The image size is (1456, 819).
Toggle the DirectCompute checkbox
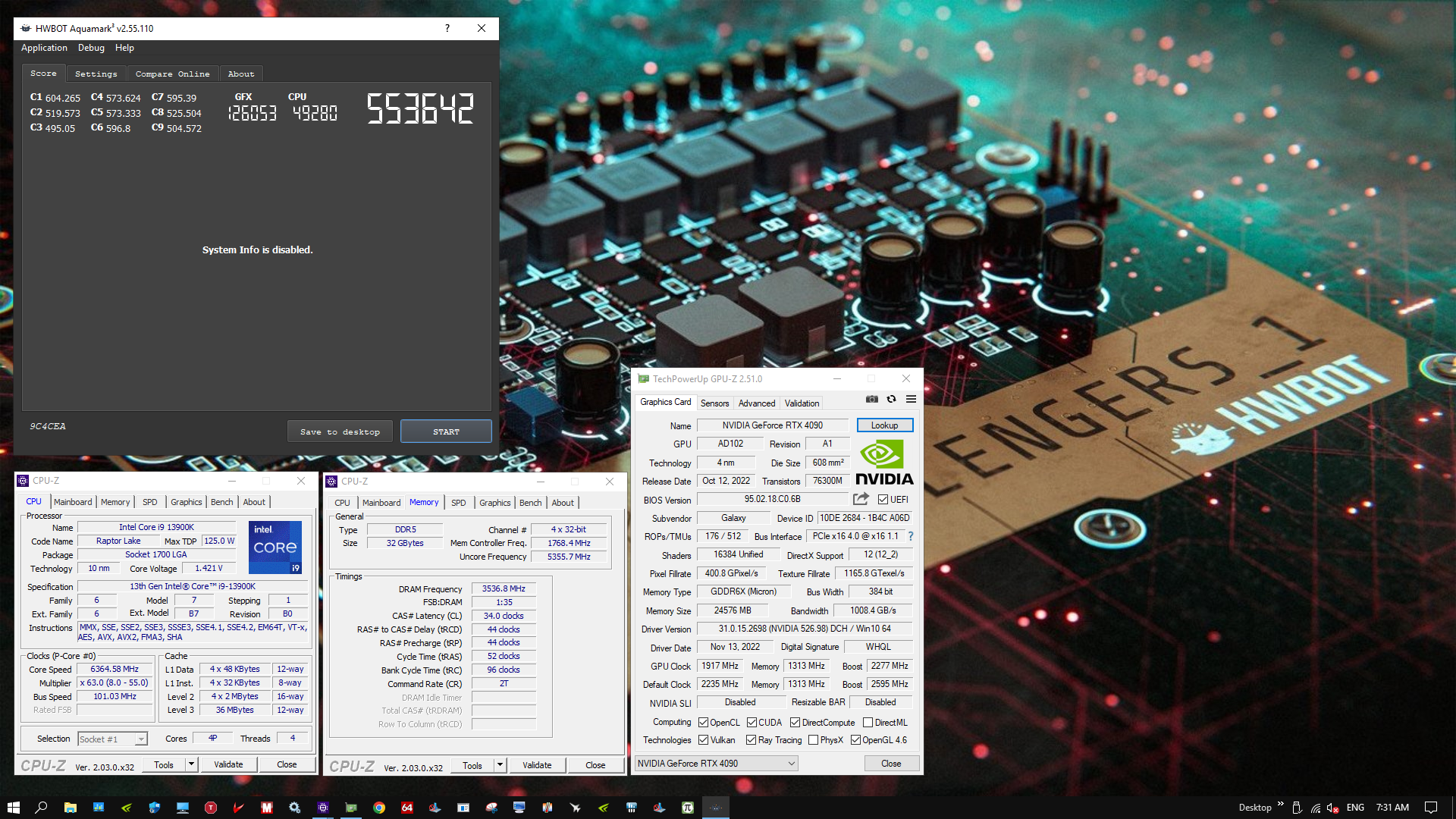[795, 723]
